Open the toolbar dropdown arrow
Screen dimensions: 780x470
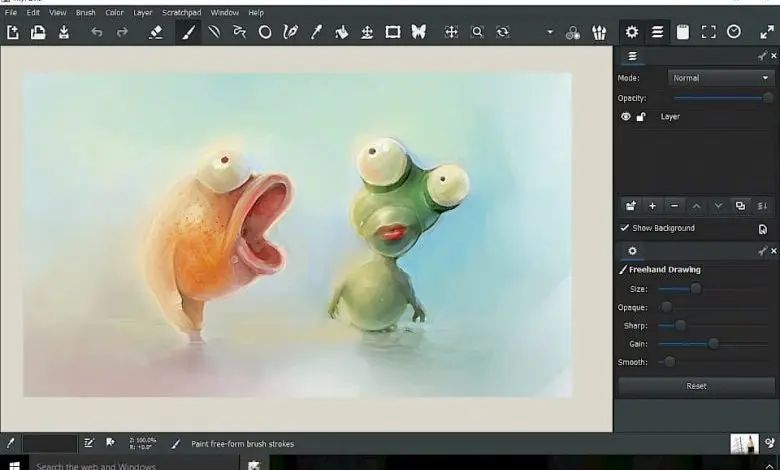point(550,32)
